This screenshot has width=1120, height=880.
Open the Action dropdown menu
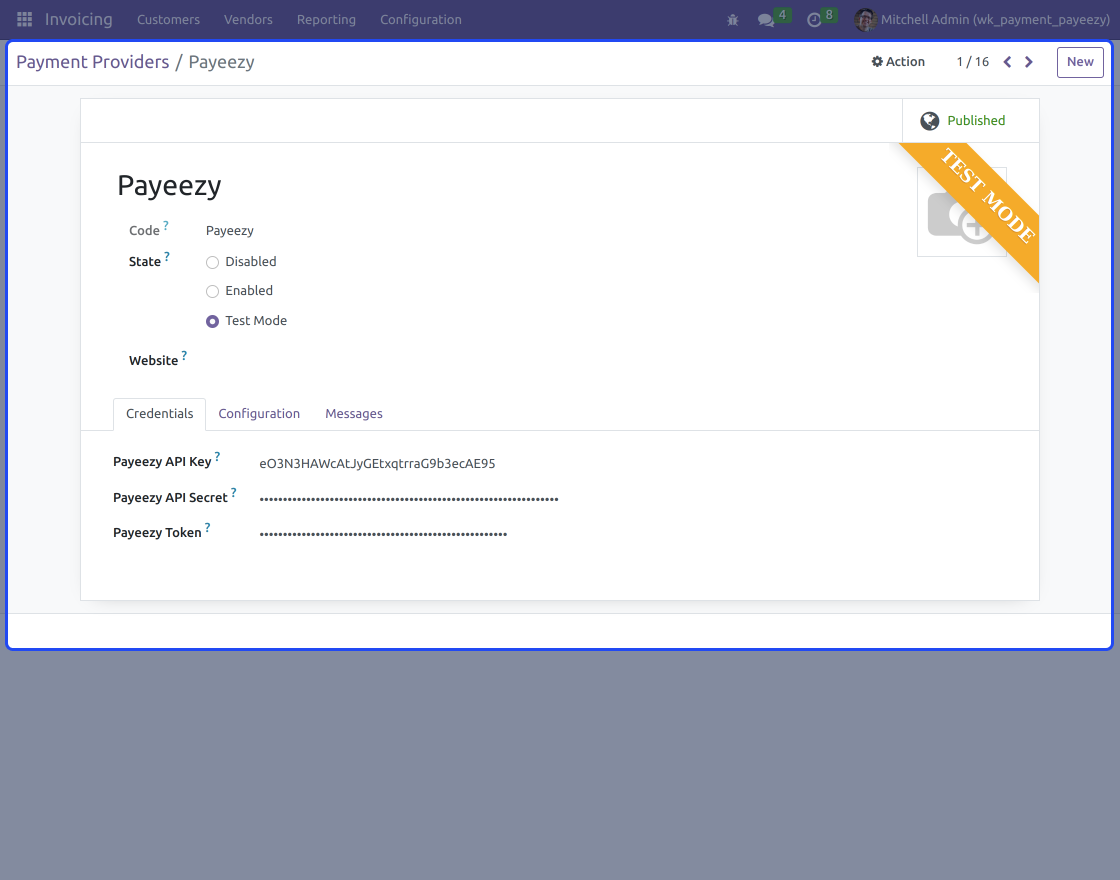click(898, 61)
